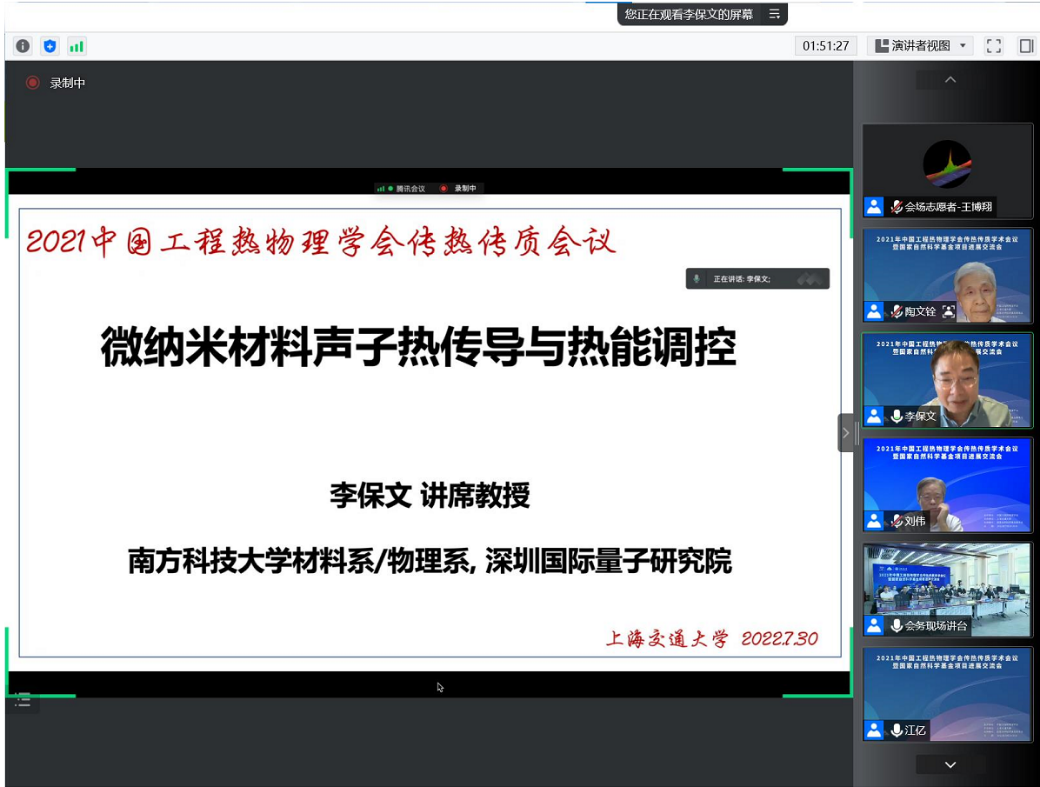Click the 01:51:27 meeting timer
Viewport: 1040px width, 787px height.
tap(826, 46)
